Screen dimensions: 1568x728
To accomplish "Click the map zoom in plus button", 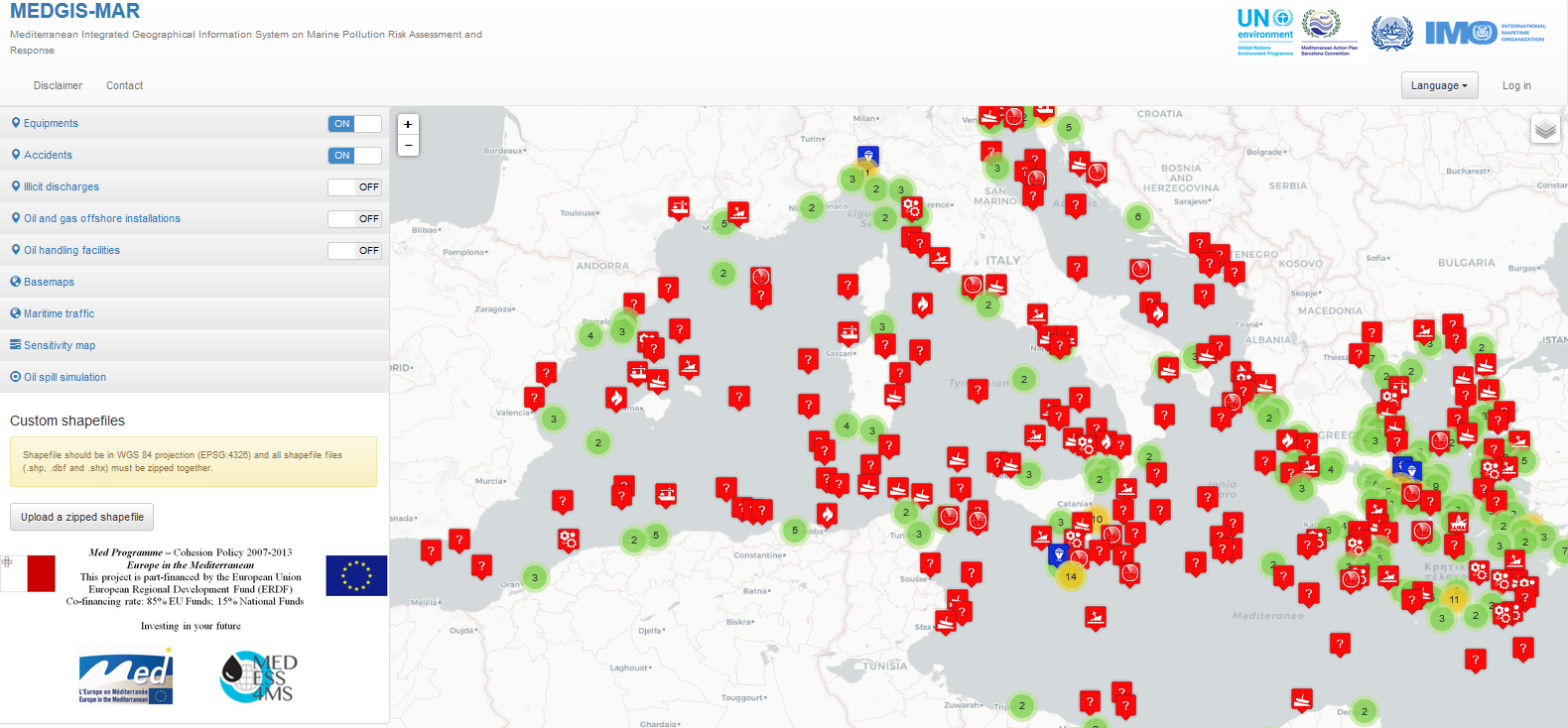I will [408, 124].
